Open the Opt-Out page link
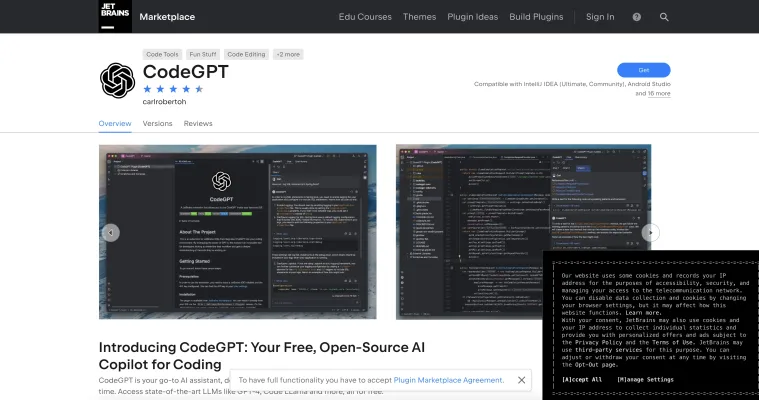The width and height of the screenshot is (759, 400). pos(595,365)
